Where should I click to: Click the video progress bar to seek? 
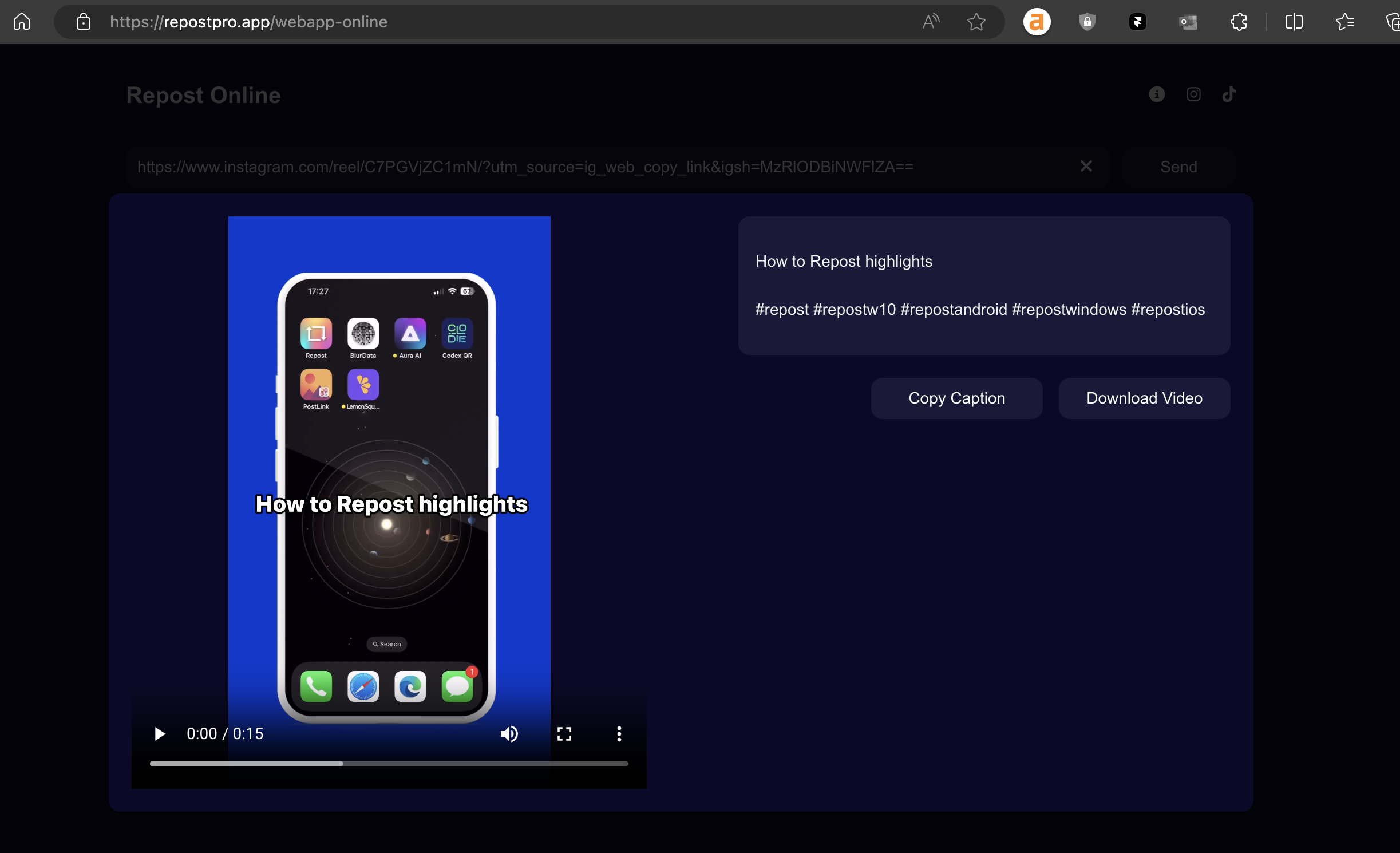[x=389, y=764]
